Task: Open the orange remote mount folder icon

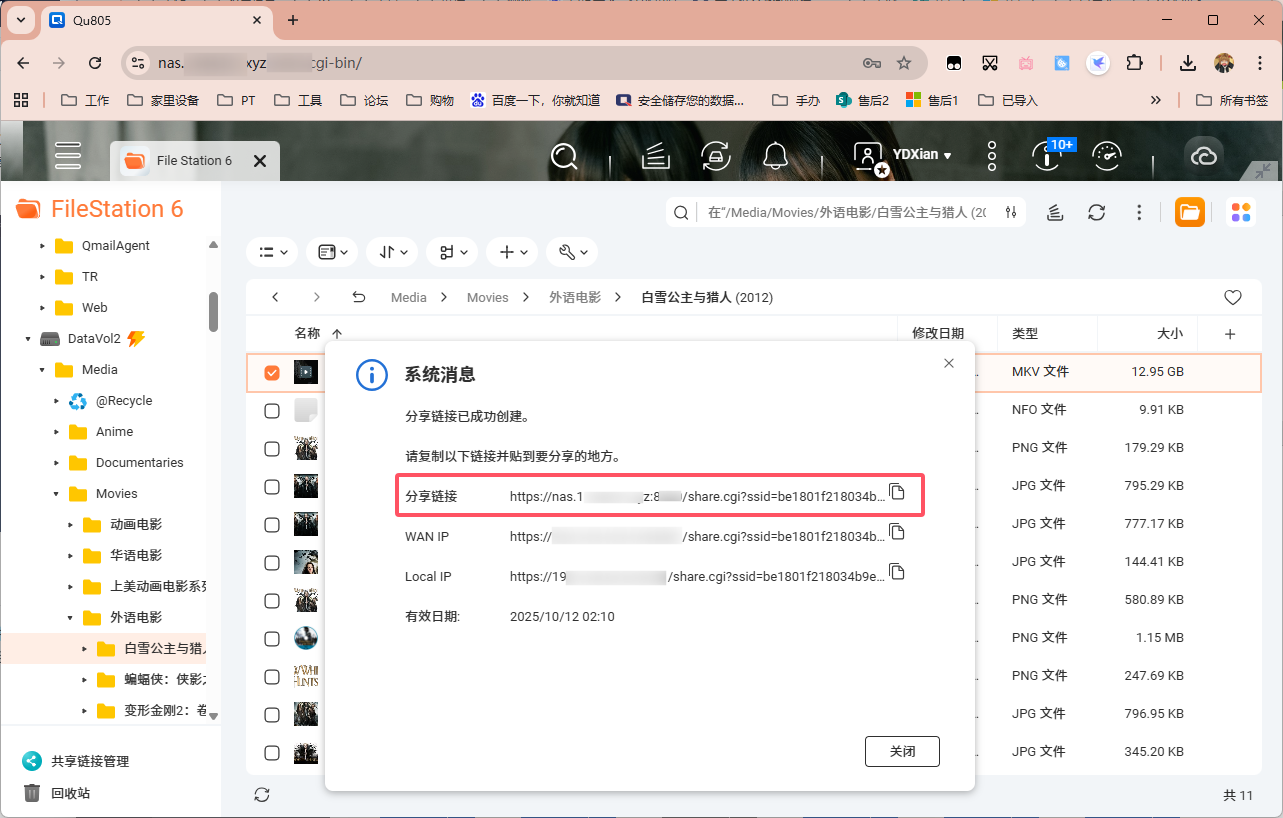Action: pos(1189,212)
